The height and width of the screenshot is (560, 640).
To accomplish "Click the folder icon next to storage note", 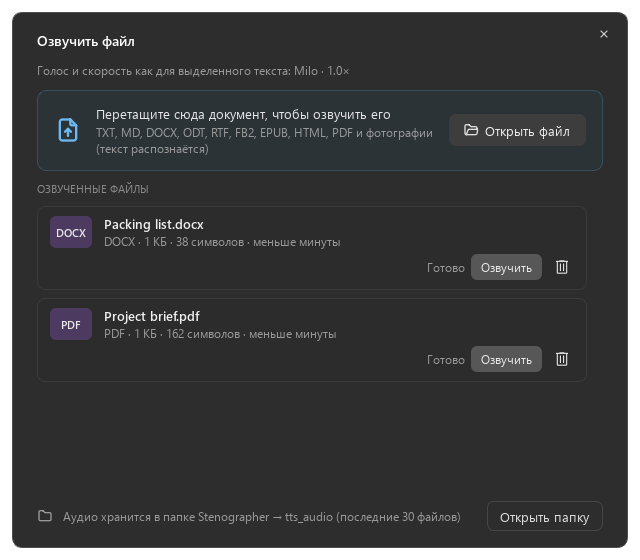I will [x=45, y=516].
